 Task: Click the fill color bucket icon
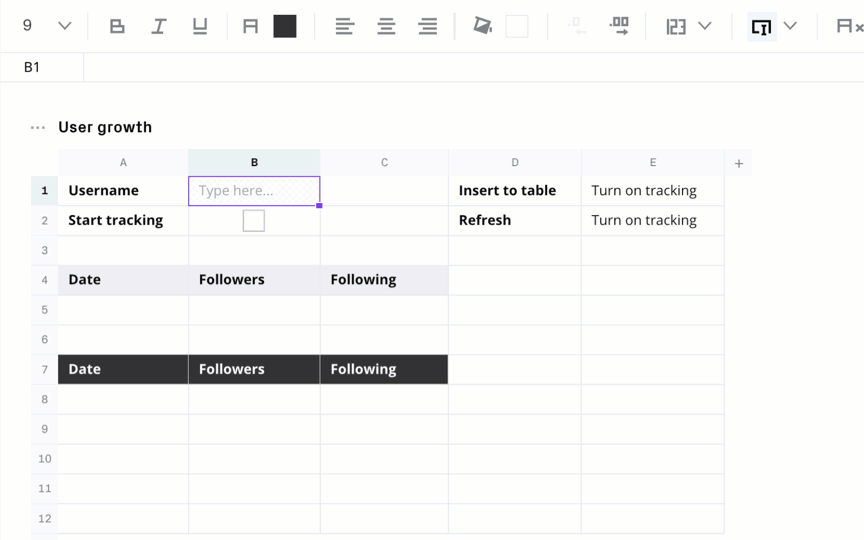[482, 25]
